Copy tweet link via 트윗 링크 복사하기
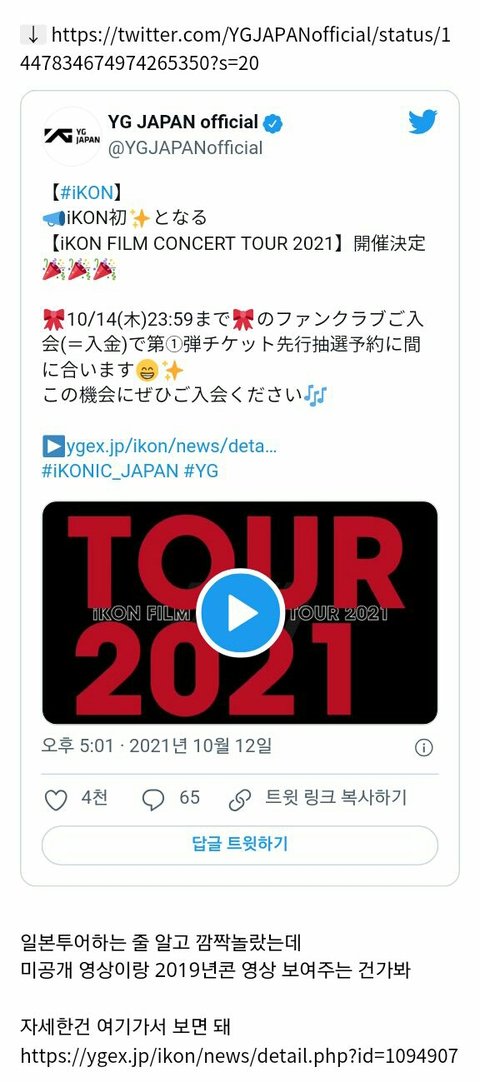The image size is (480, 1082). click(x=336, y=798)
